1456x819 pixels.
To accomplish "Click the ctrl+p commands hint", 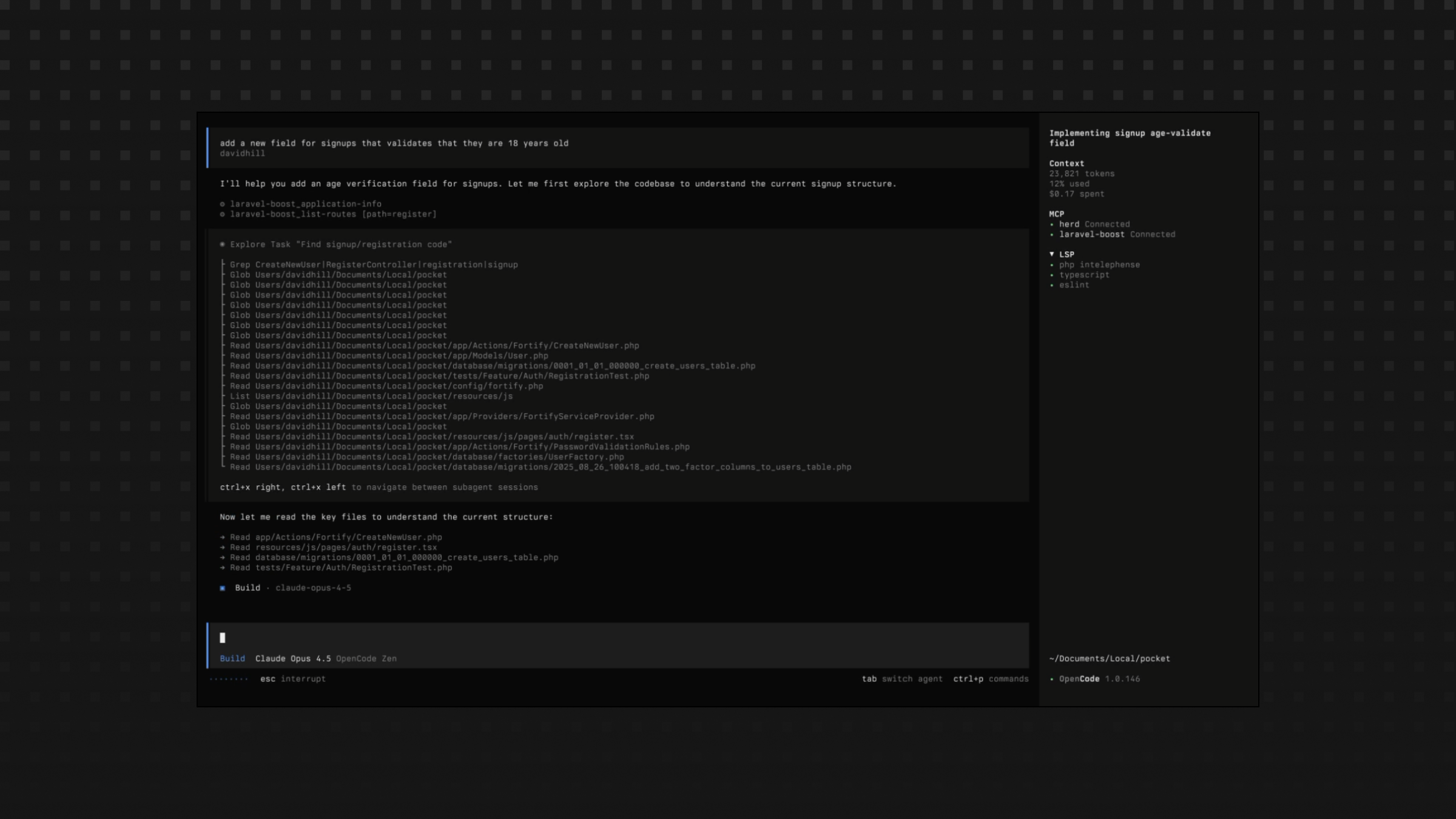I will [x=991, y=679].
